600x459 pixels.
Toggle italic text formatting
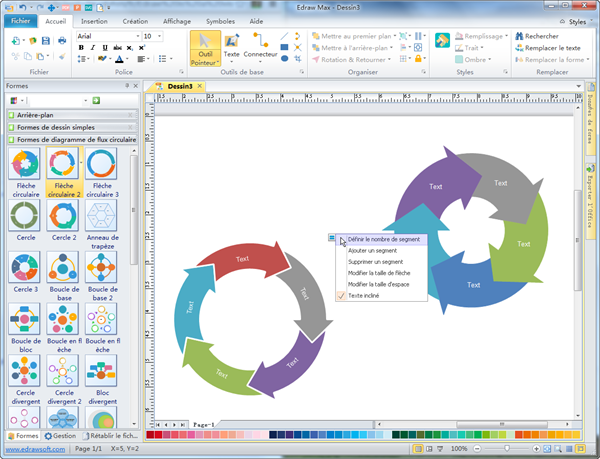92,48
